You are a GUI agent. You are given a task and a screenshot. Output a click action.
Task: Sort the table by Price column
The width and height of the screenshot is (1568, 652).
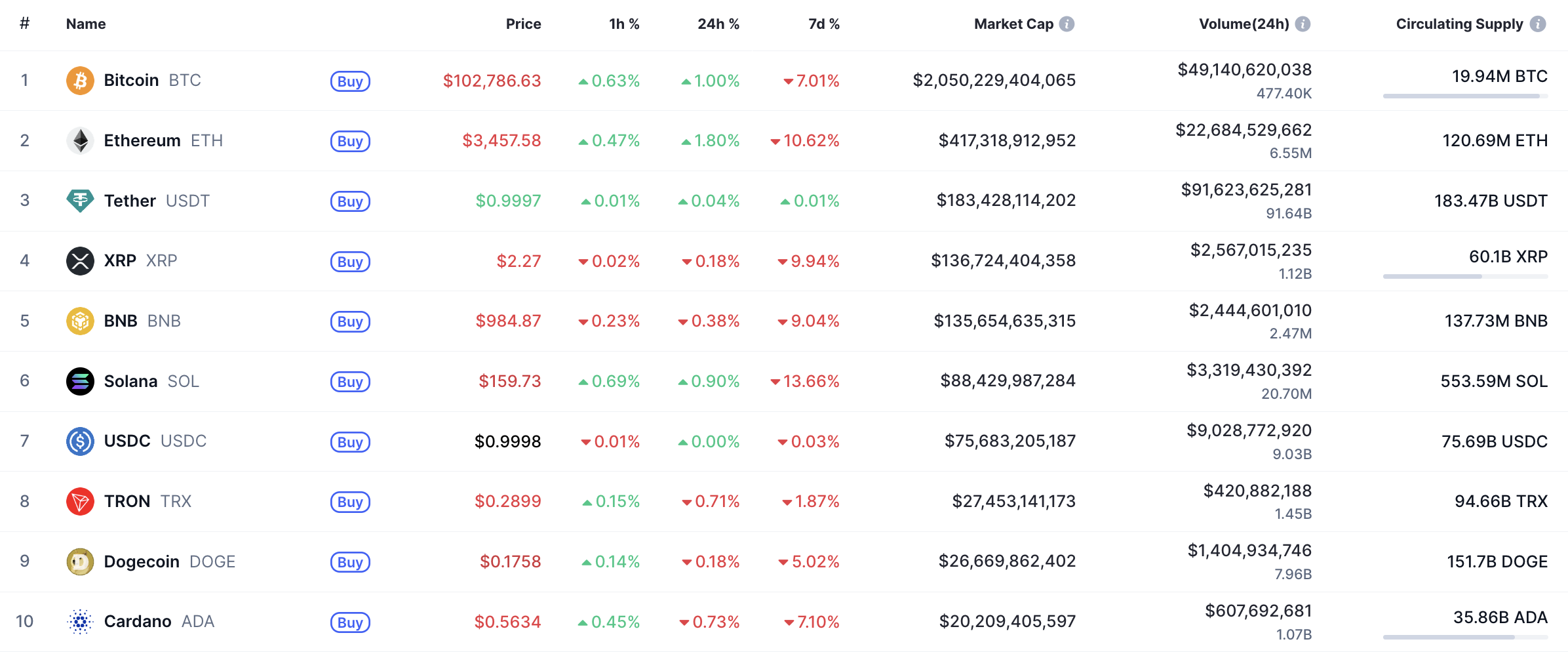(x=523, y=24)
